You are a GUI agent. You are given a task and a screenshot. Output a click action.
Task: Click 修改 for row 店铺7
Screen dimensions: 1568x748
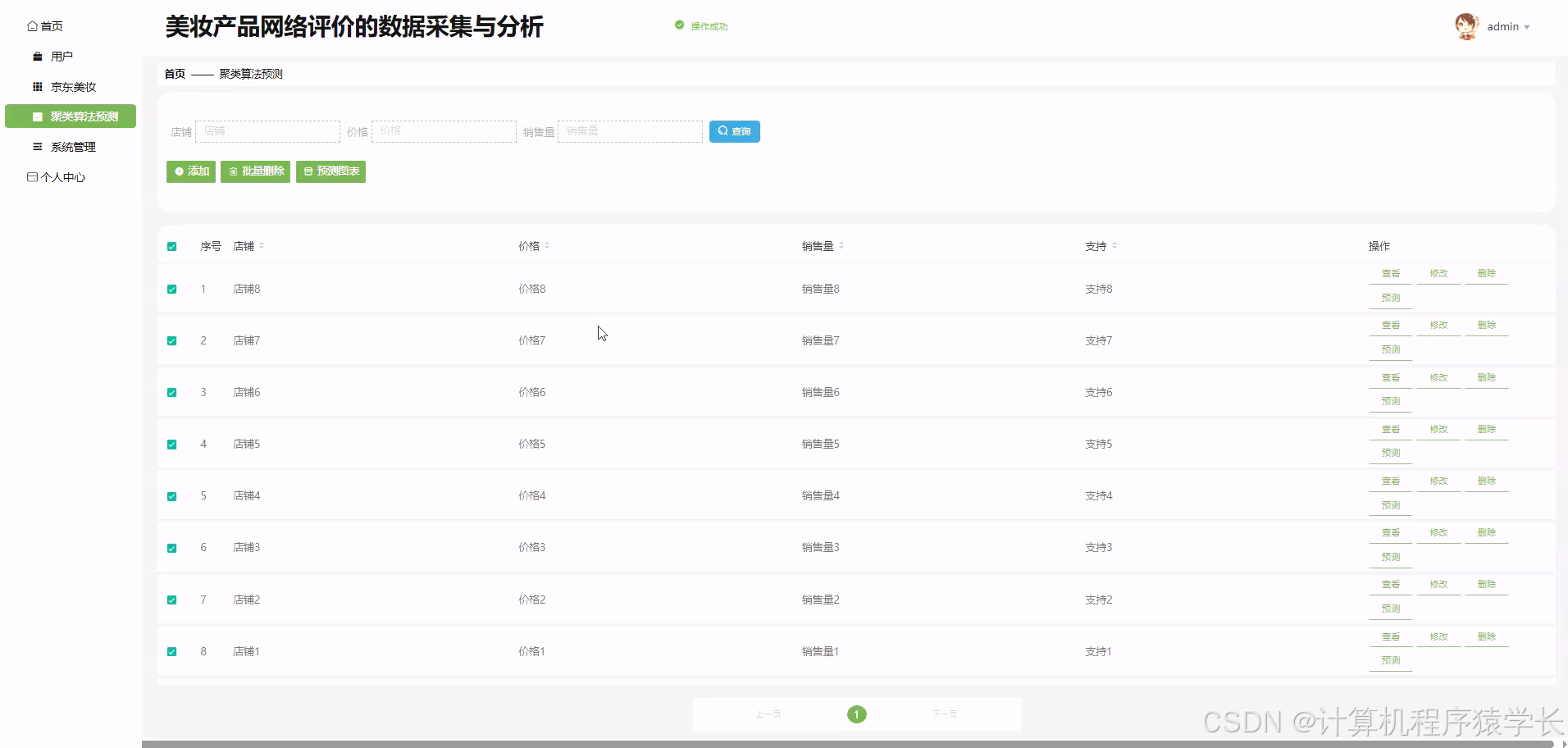coord(1439,326)
